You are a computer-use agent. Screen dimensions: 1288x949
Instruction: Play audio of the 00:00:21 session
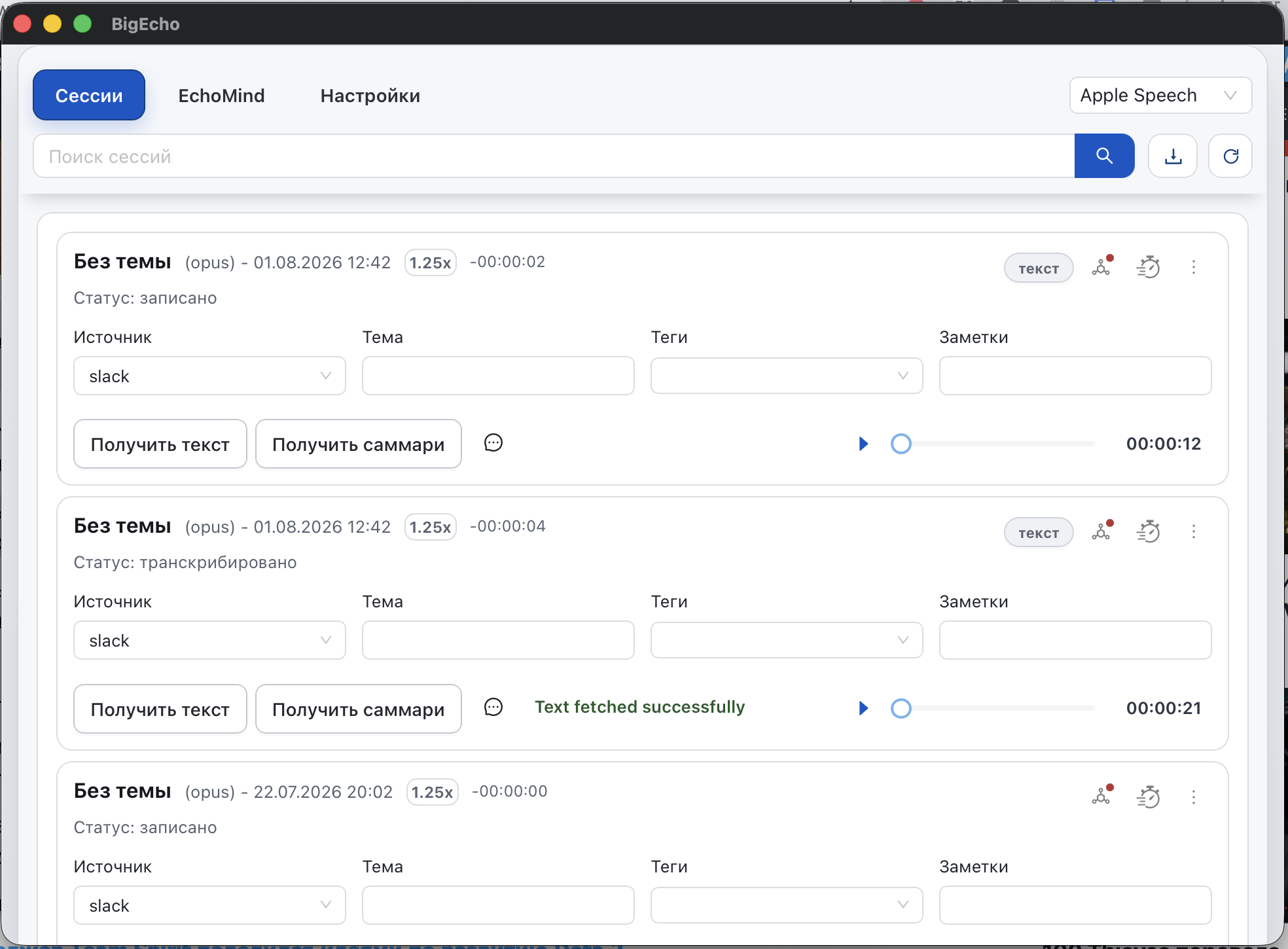click(863, 708)
